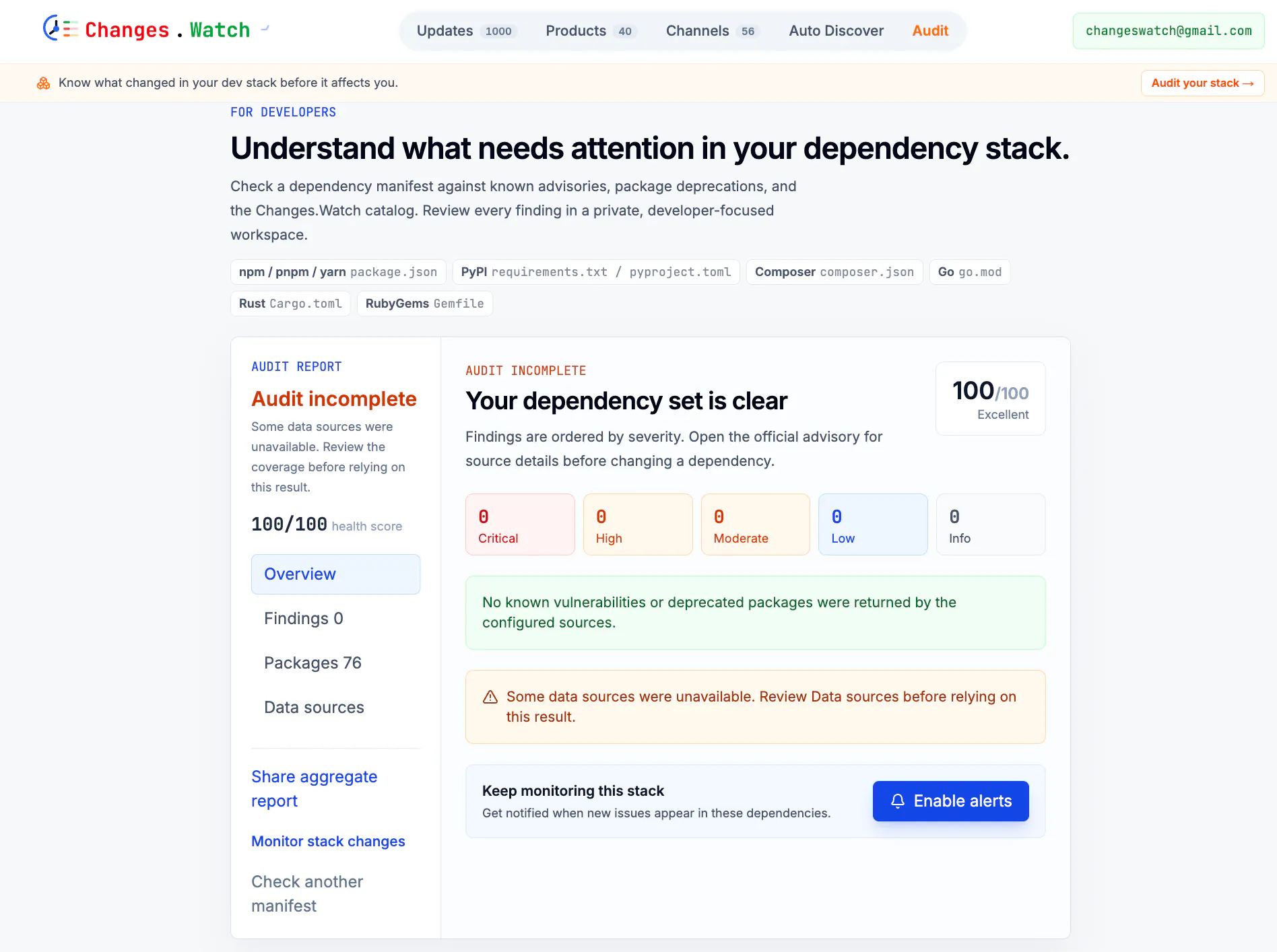Open the Channels page
The height and width of the screenshot is (952, 1277).
pos(713,31)
